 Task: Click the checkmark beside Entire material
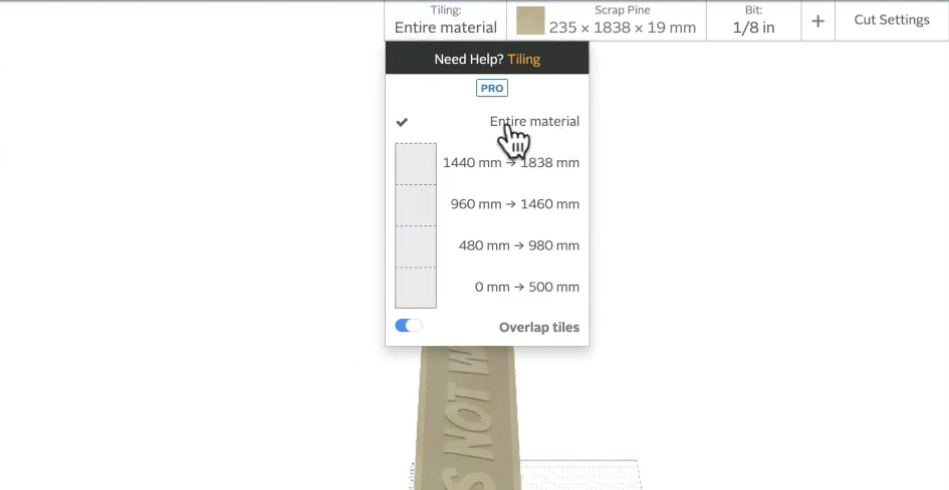click(x=402, y=122)
